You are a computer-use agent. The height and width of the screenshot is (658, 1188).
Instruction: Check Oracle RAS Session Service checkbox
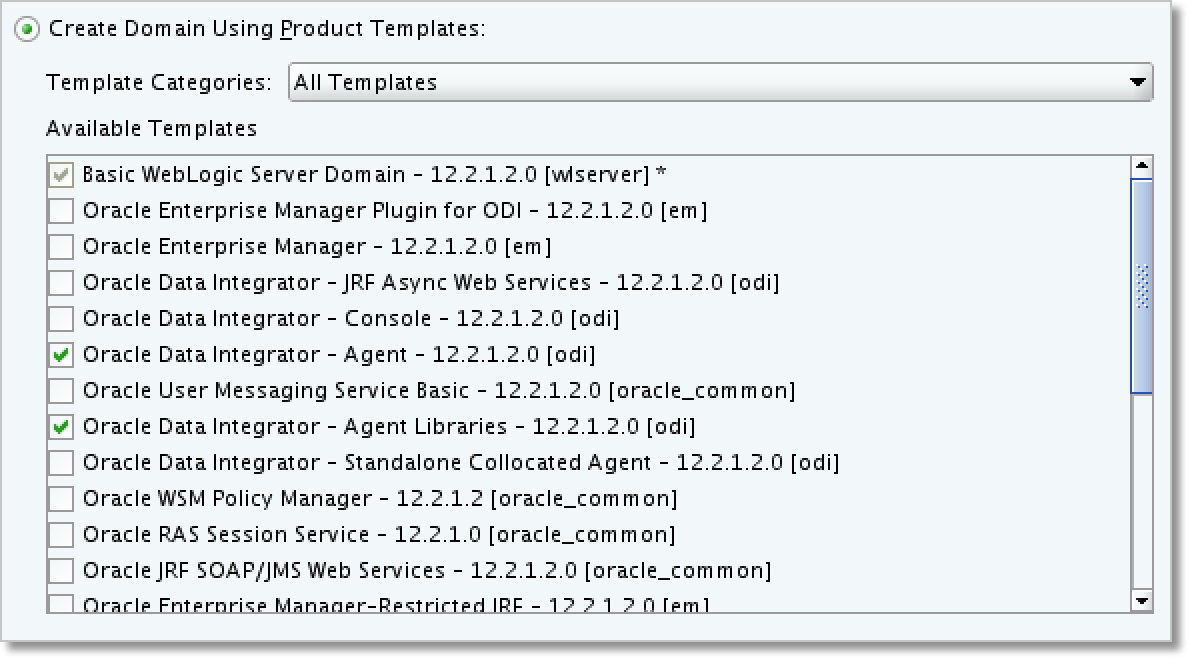(61, 534)
